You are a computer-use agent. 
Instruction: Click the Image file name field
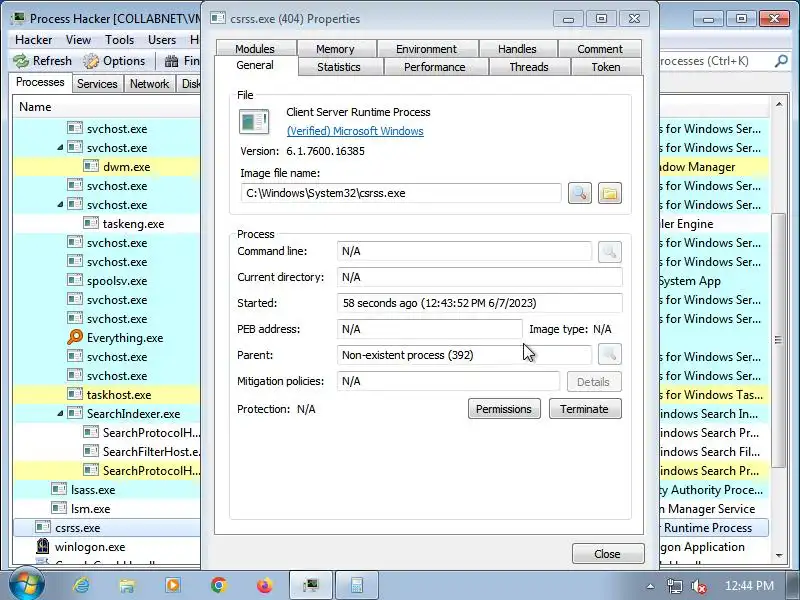coord(401,193)
